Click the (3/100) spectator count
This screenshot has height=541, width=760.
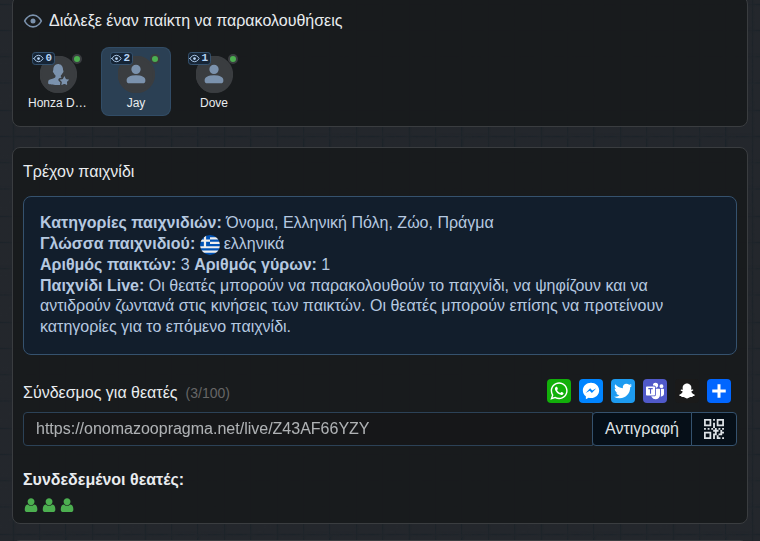[x=207, y=393]
